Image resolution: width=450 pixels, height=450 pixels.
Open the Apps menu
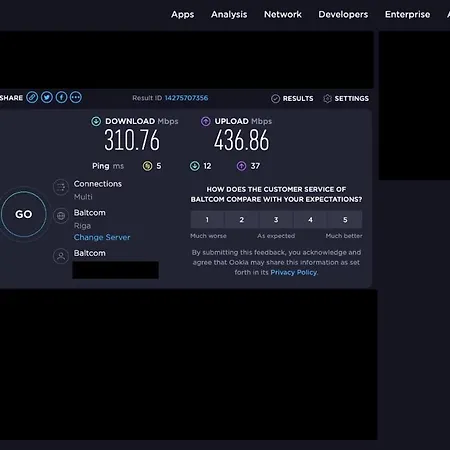coord(182,15)
